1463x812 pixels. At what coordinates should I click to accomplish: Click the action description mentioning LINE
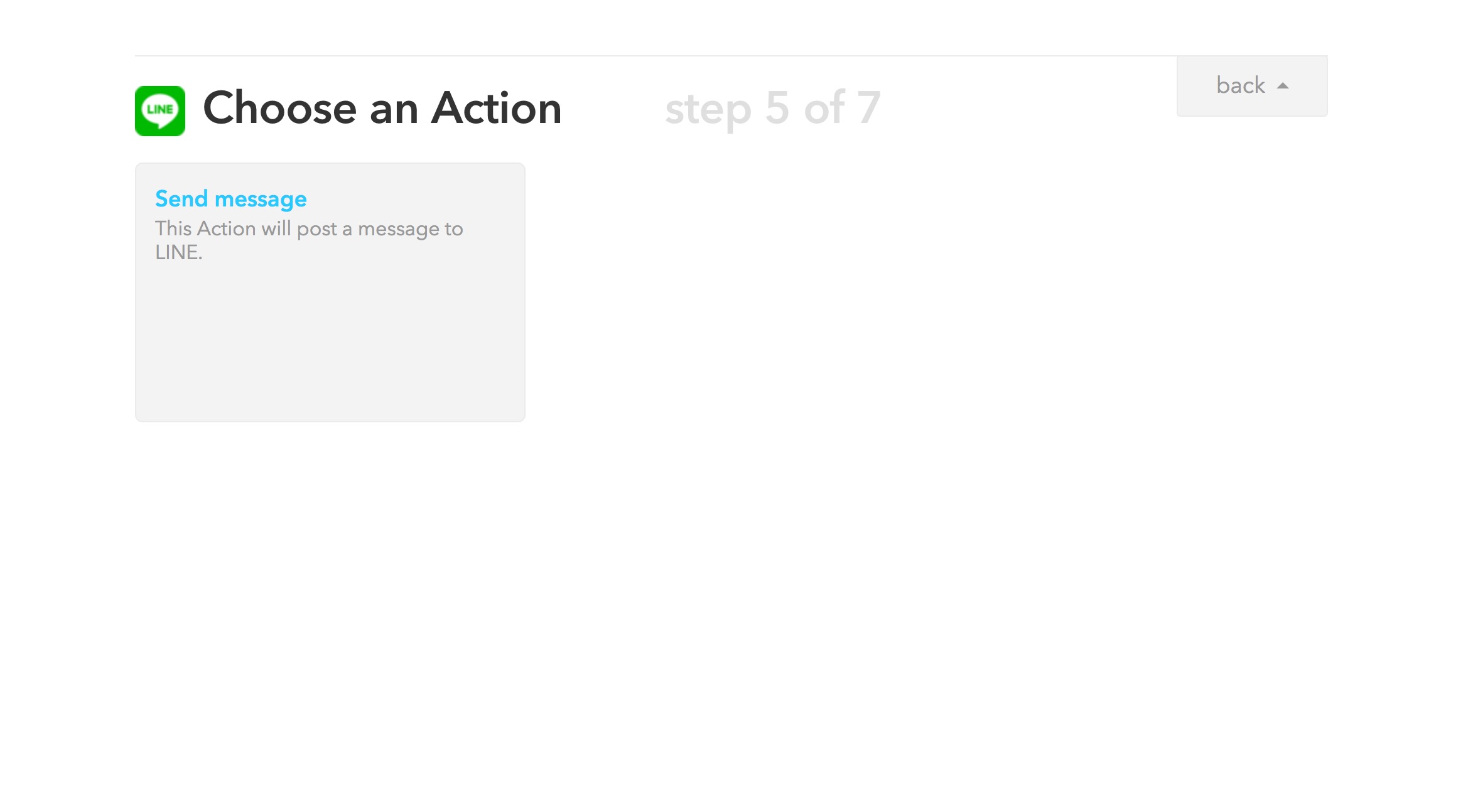[309, 240]
